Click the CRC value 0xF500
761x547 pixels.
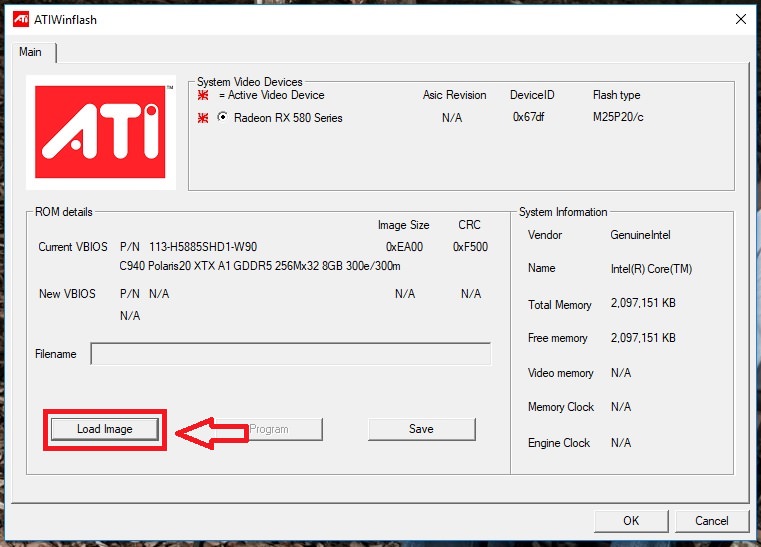pos(470,247)
